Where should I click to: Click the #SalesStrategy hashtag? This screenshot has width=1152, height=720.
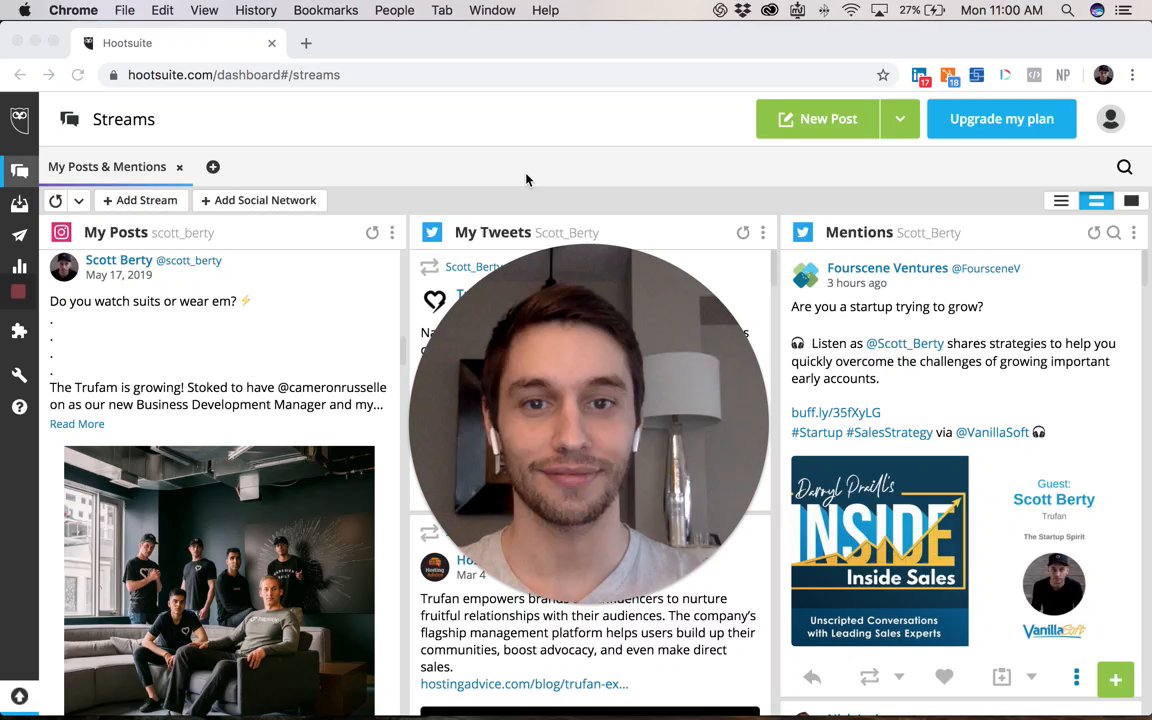pyautogui.click(x=889, y=433)
